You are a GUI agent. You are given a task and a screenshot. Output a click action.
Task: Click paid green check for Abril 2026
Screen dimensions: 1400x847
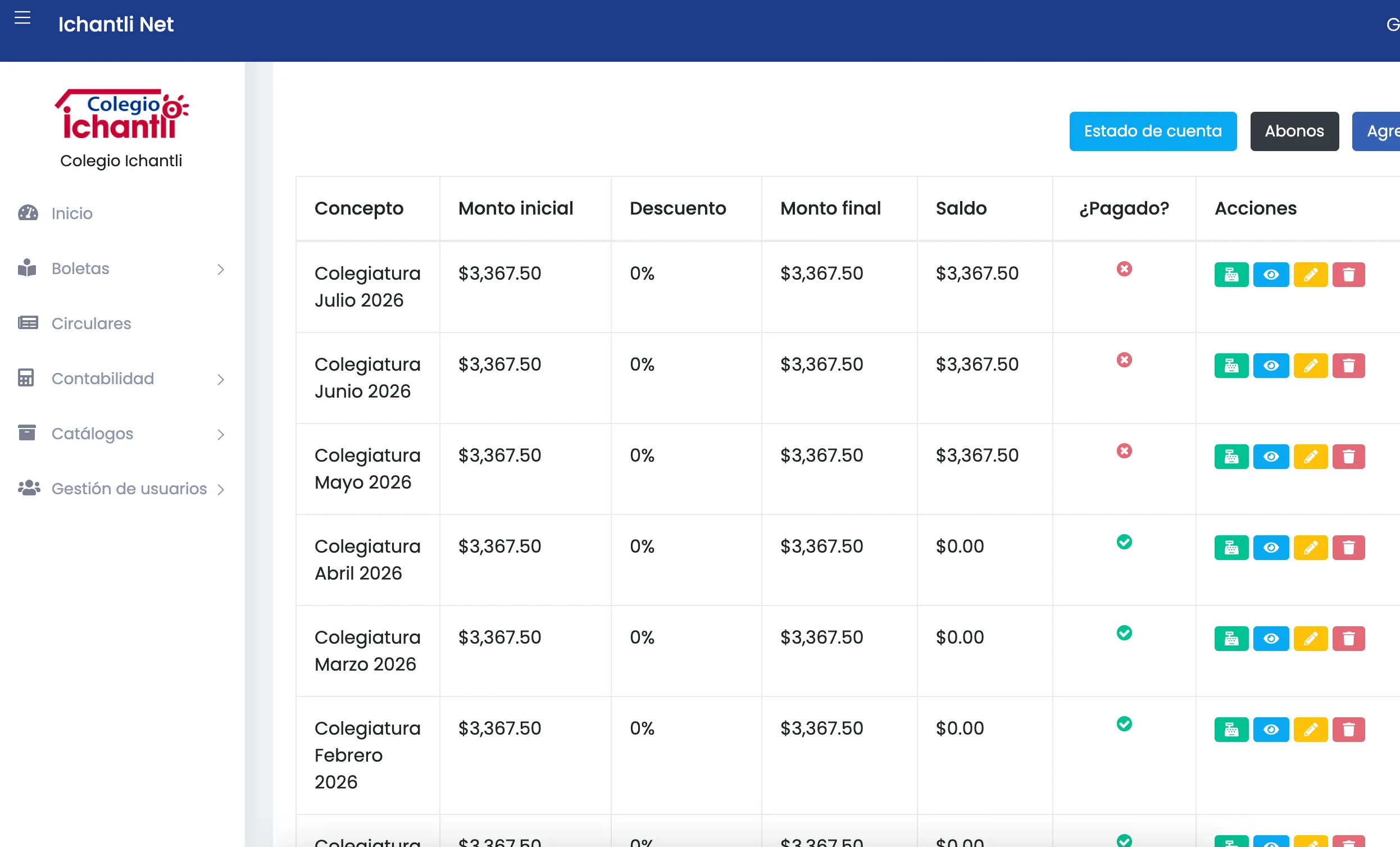click(x=1124, y=541)
